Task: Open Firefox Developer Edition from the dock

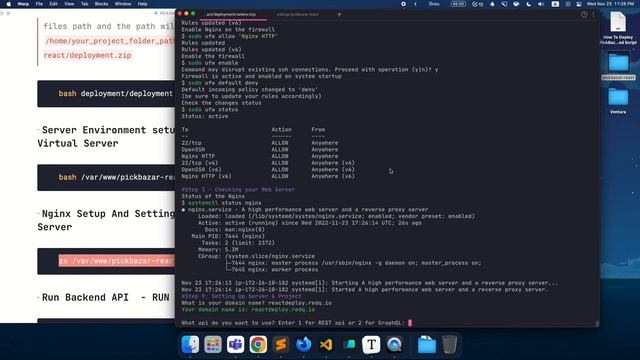Action: (303, 344)
